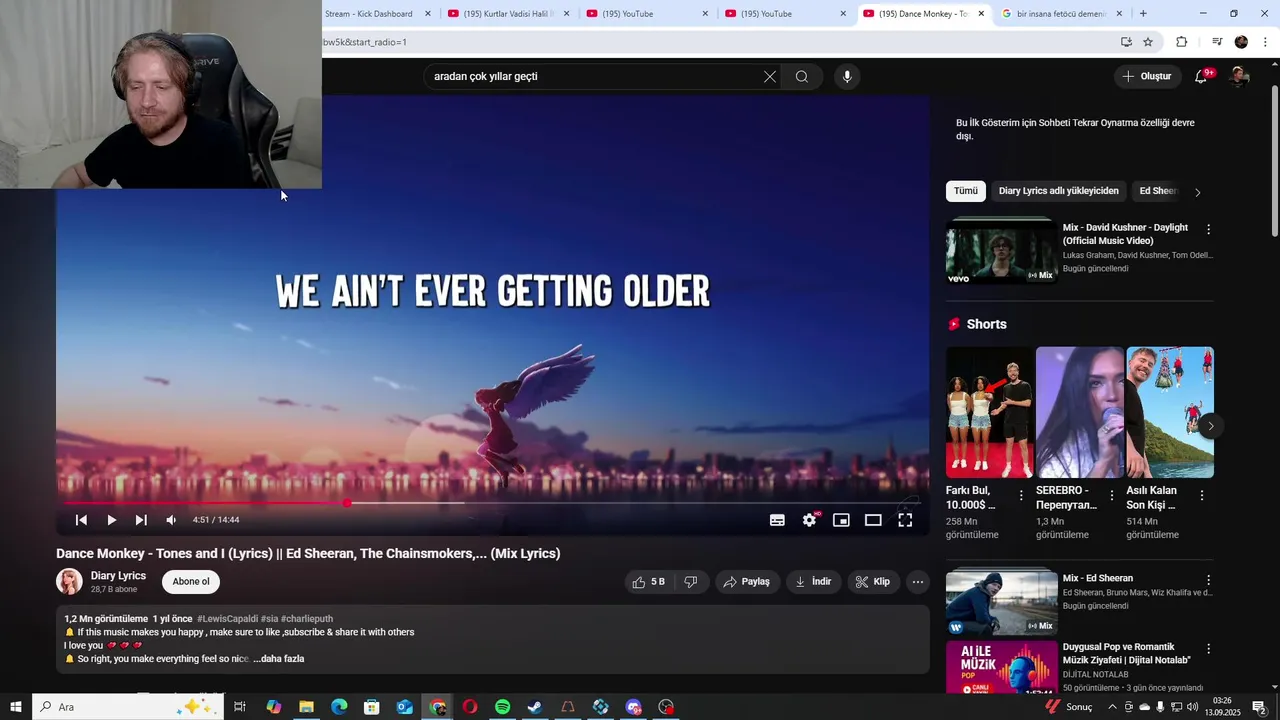Mute the video volume icon

point(171,520)
